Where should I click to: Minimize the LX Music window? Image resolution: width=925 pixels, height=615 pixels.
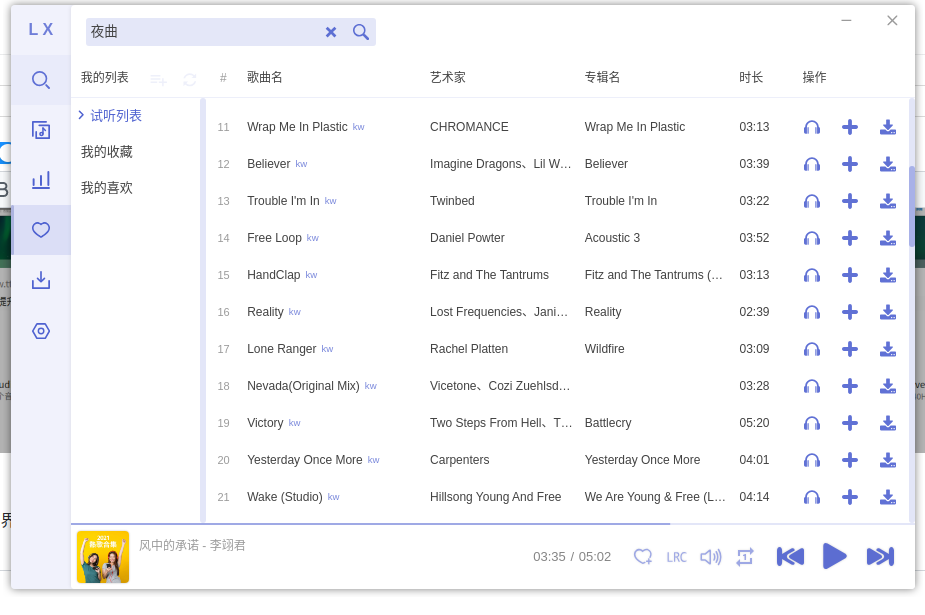point(846,21)
